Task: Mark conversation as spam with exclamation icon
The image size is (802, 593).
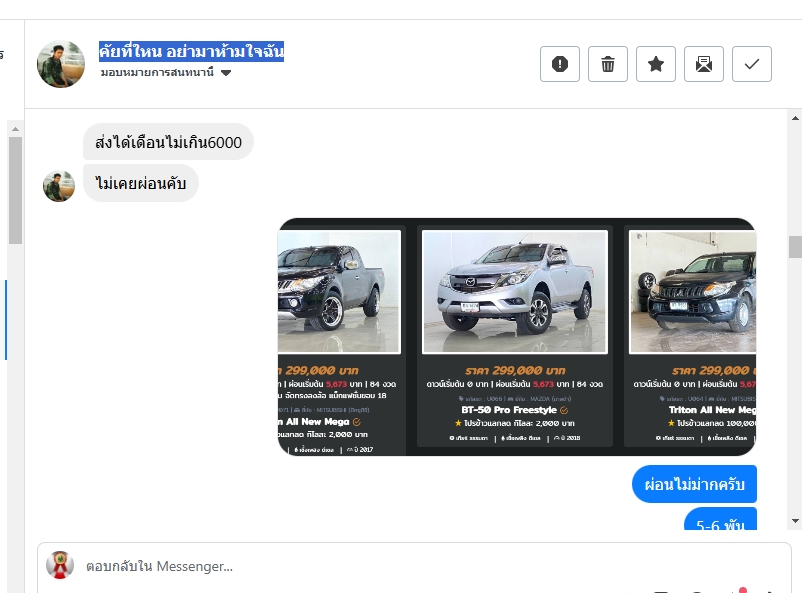Action: (560, 64)
